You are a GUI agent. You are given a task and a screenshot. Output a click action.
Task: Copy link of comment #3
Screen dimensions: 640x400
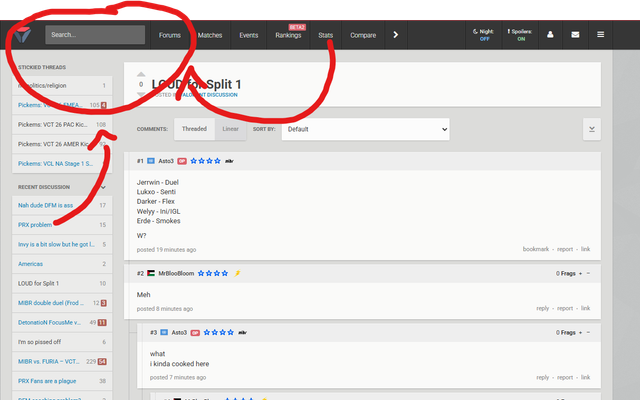(x=586, y=378)
